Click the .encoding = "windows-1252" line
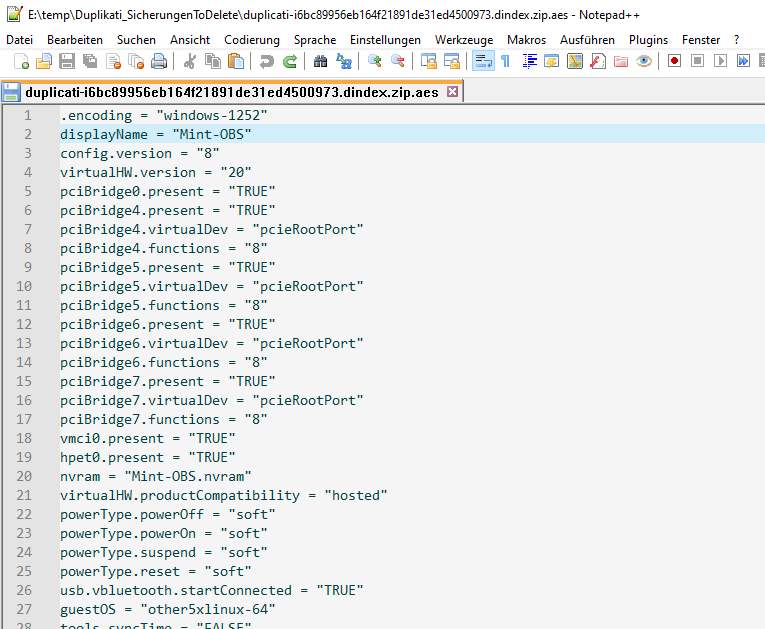Image resolution: width=765 pixels, height=629 pixels. [x=163, y=115]
